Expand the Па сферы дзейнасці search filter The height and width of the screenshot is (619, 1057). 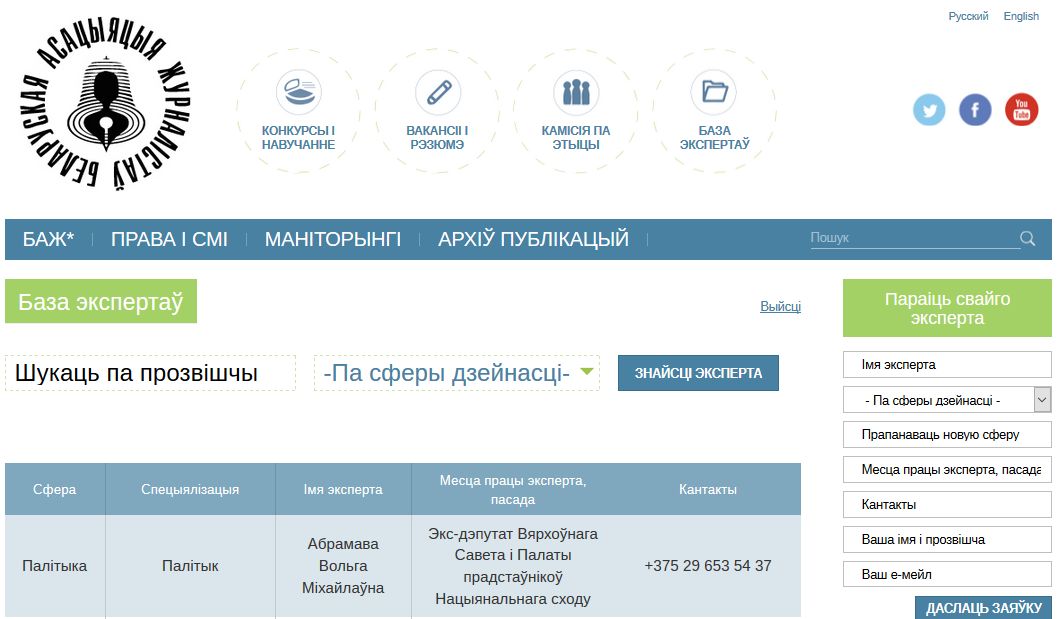click(x=457, y=373)
